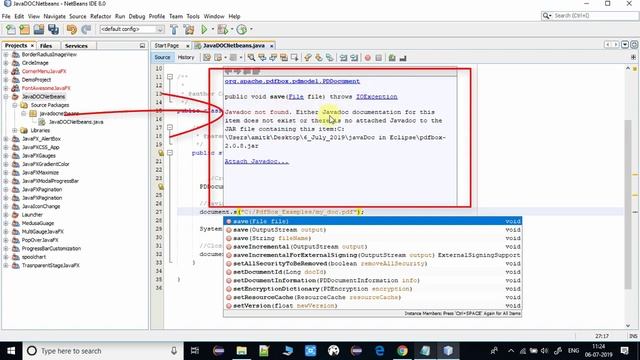The height and width of the screenshot is (360, 640).
Task: Follow the IOException link in Javadoc popup
Action: coord(376,97)
